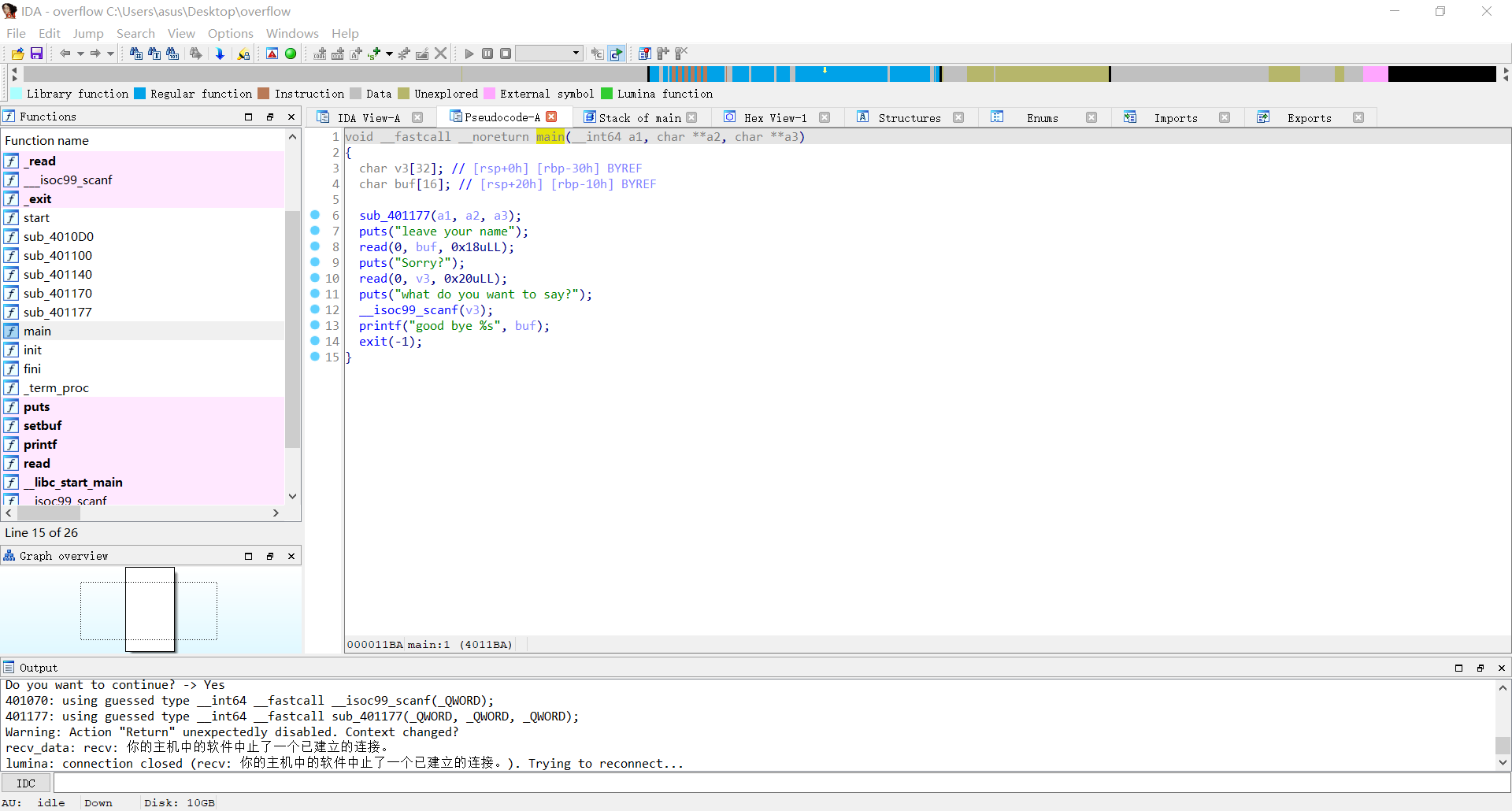Image resolution: width=1512 pixels, height=811 pixels.
Task: Click the red warning triangle icon
Action: pyautogui.click(x=272, y=54)
